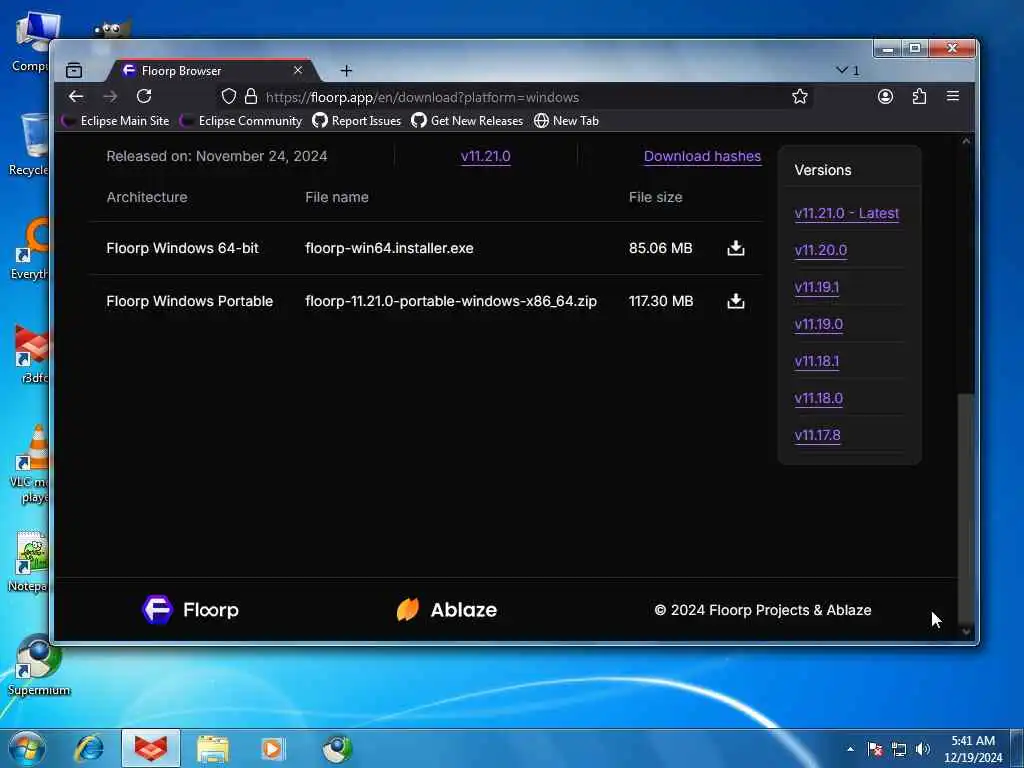Open the account profile icon

click(886, 97)
